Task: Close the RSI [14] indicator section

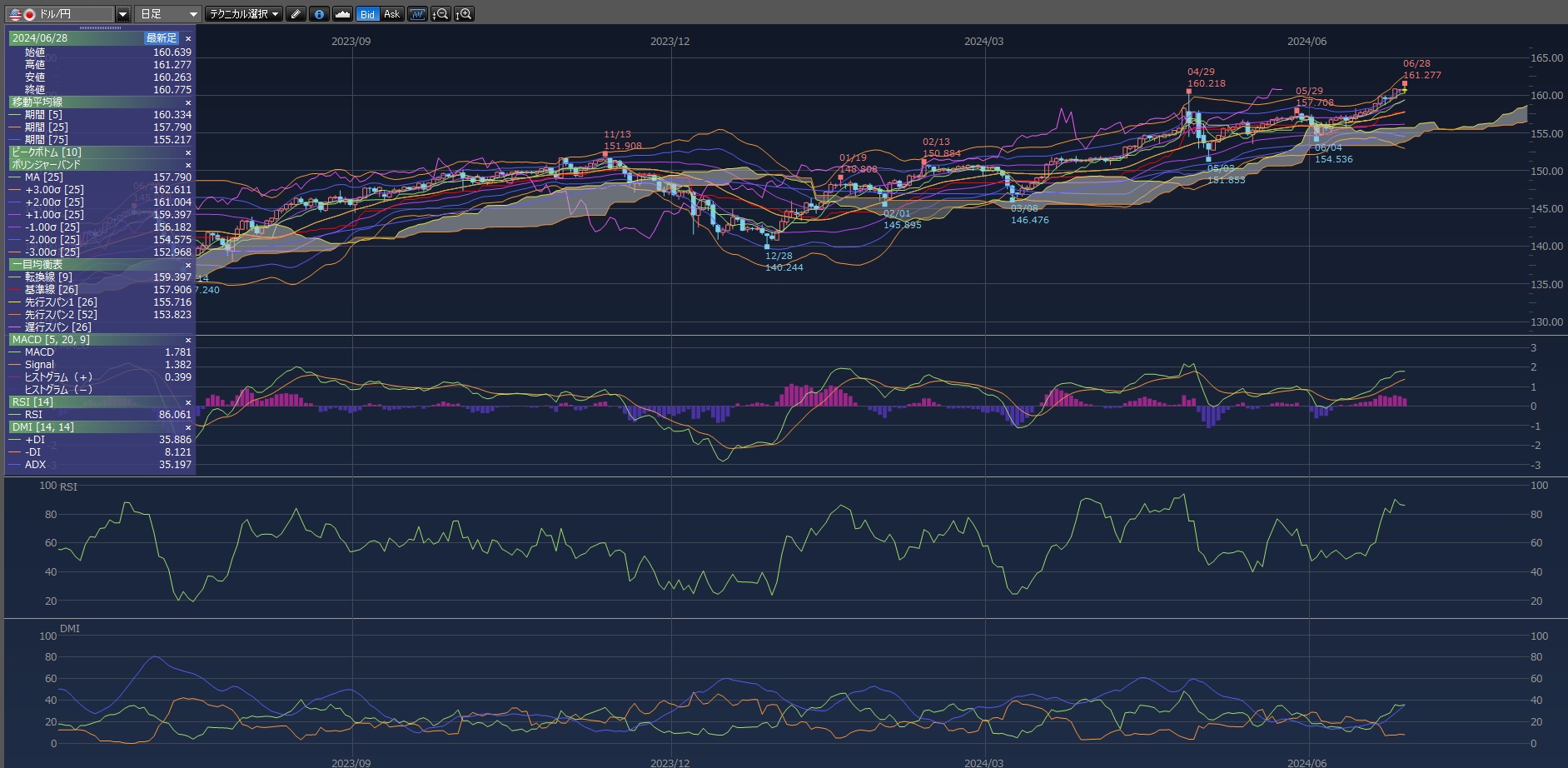Action: tap(188, 402)
